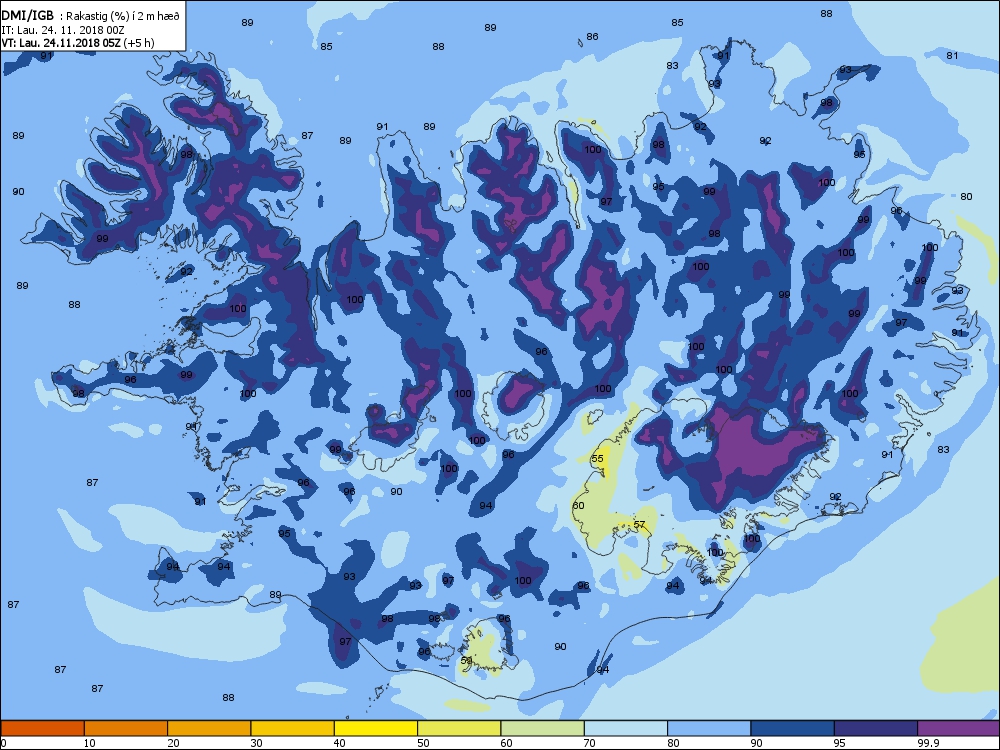The height and width of the screenshot is (750, 1000).
Task: Click the '40' legend tick label
Action: click(x=340, y=743)
